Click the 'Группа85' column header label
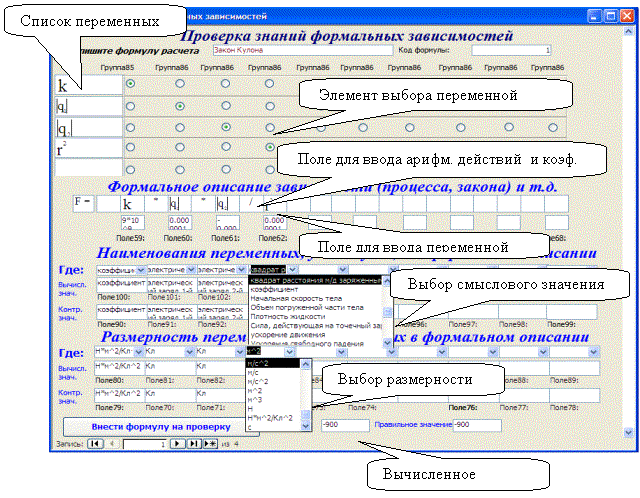 (117, 68)
